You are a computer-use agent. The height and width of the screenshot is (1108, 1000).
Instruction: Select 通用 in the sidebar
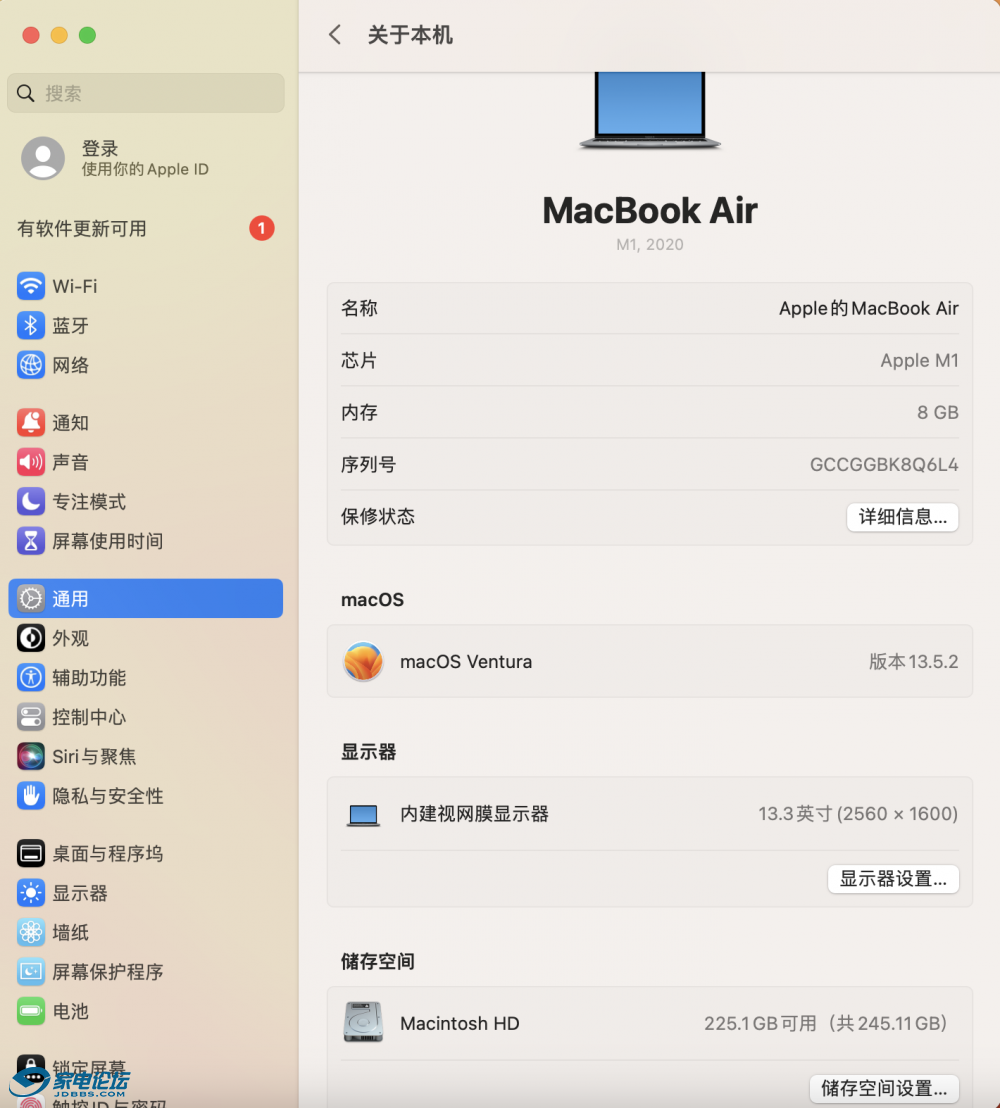(x=146, y=599)
